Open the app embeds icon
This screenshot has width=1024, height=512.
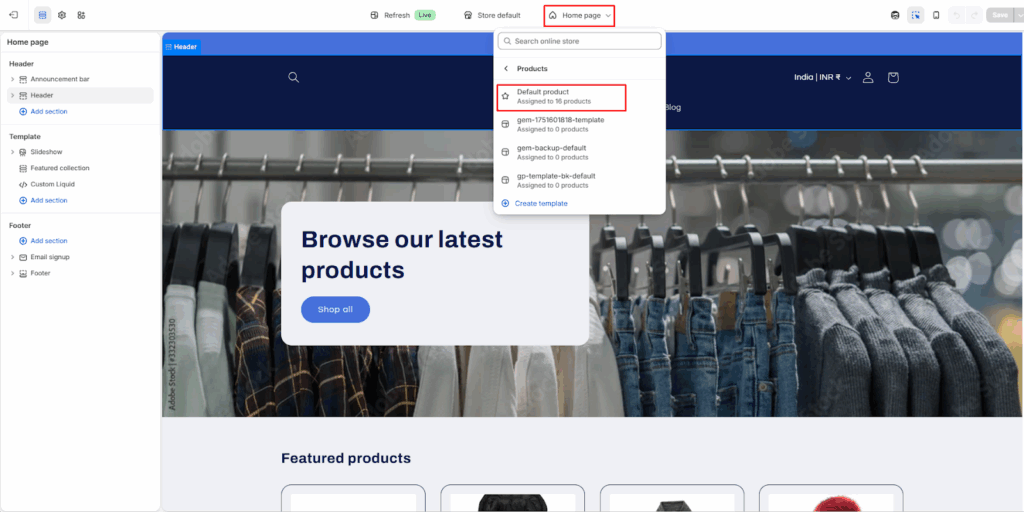[81, 15]
